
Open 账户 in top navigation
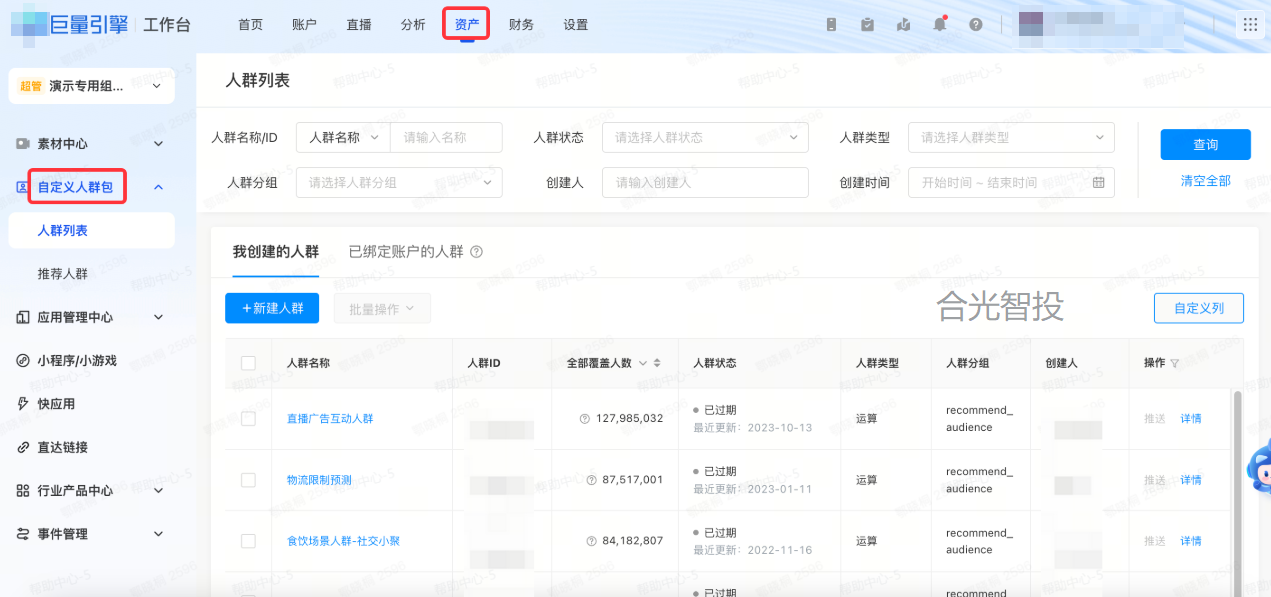pyautogui.click(x=304, y=25)
